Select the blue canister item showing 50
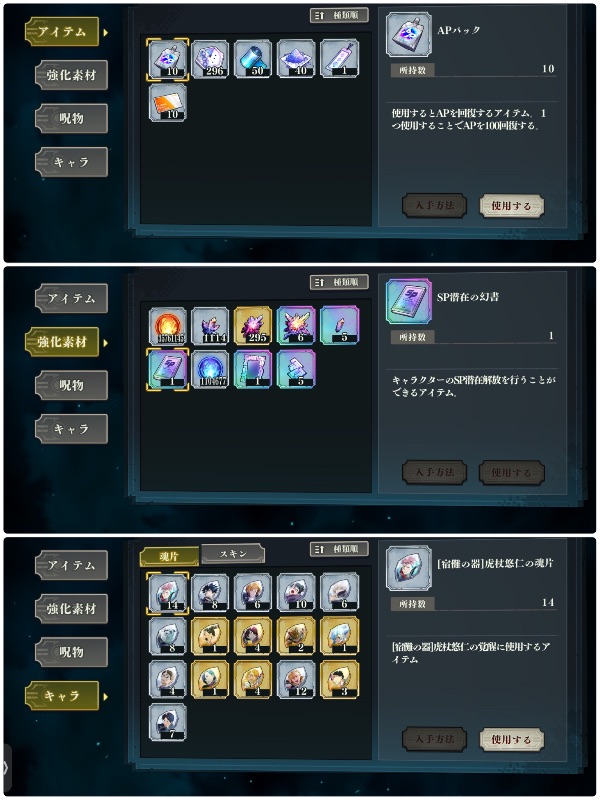The image size is (600, 800). tap(253, 59)
